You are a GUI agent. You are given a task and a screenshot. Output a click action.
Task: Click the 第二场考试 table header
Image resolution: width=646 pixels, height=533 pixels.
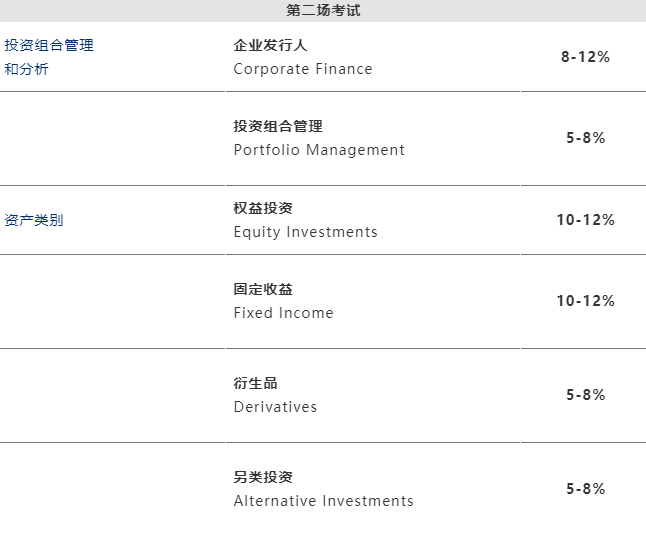click(x=323, y=10)
